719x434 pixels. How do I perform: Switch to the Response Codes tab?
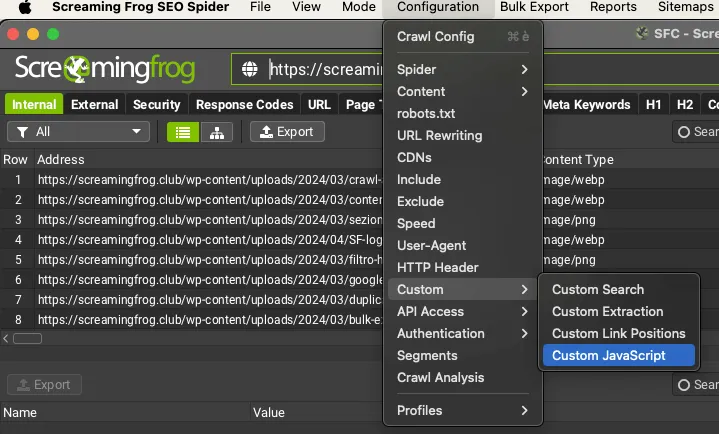(244, 104)
